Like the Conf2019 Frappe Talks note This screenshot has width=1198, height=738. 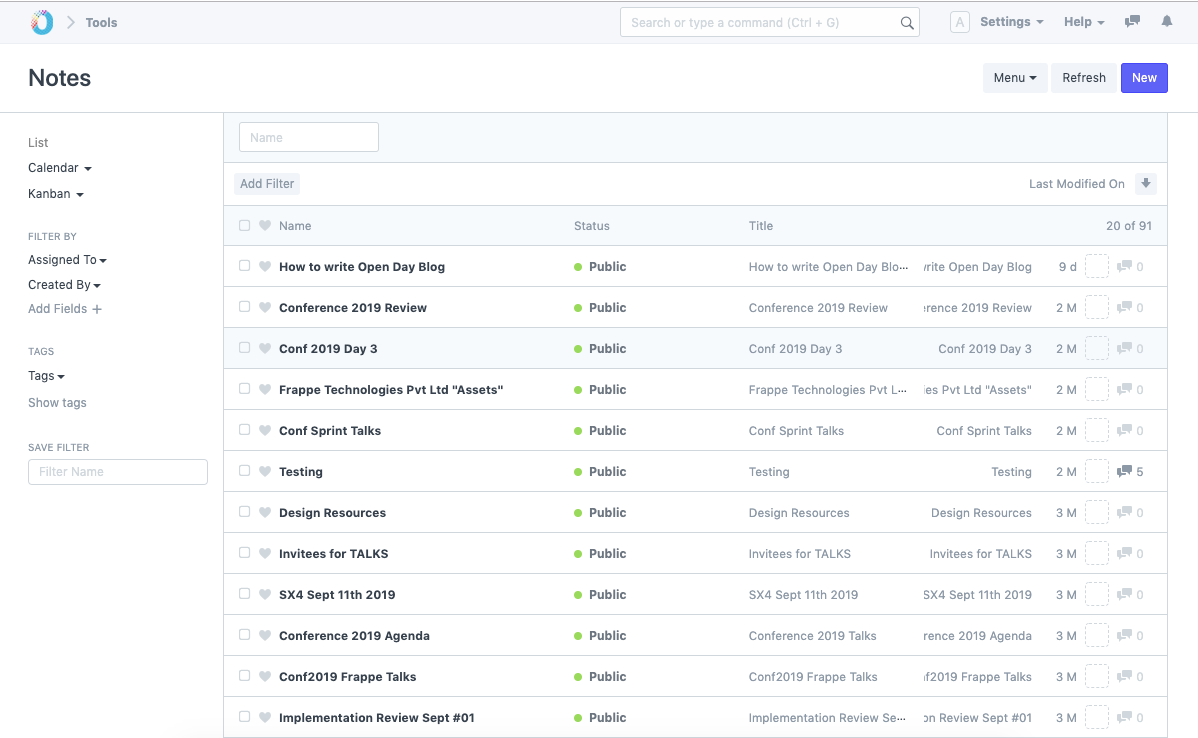coord(265,676)
